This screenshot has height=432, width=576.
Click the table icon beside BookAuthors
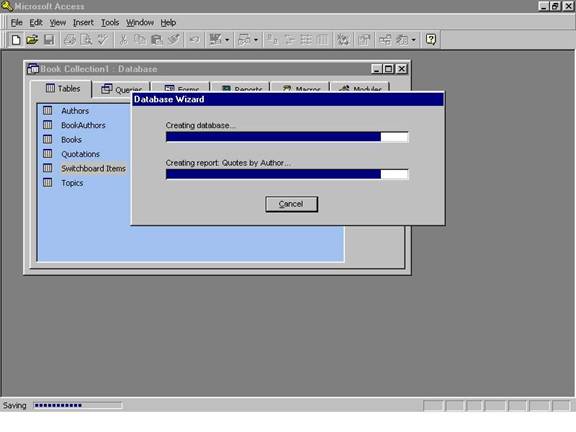pyautogui.click(x=47, y=125)
